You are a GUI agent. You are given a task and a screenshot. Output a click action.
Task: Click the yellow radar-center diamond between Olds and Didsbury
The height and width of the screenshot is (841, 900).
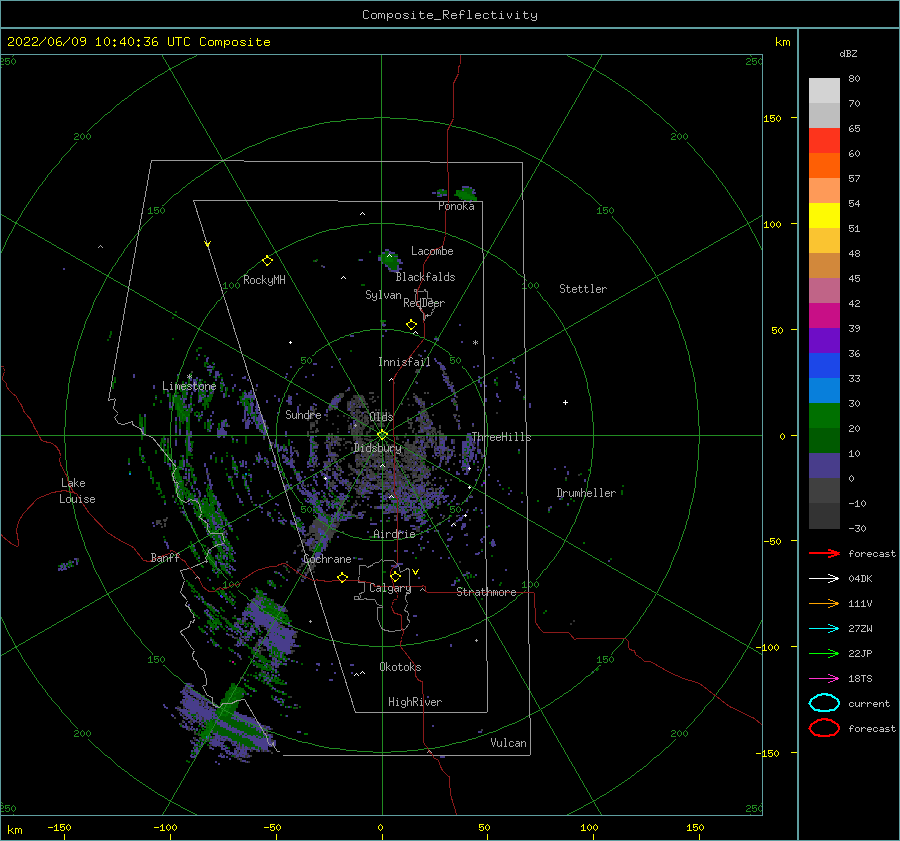[x=382, y=435]
